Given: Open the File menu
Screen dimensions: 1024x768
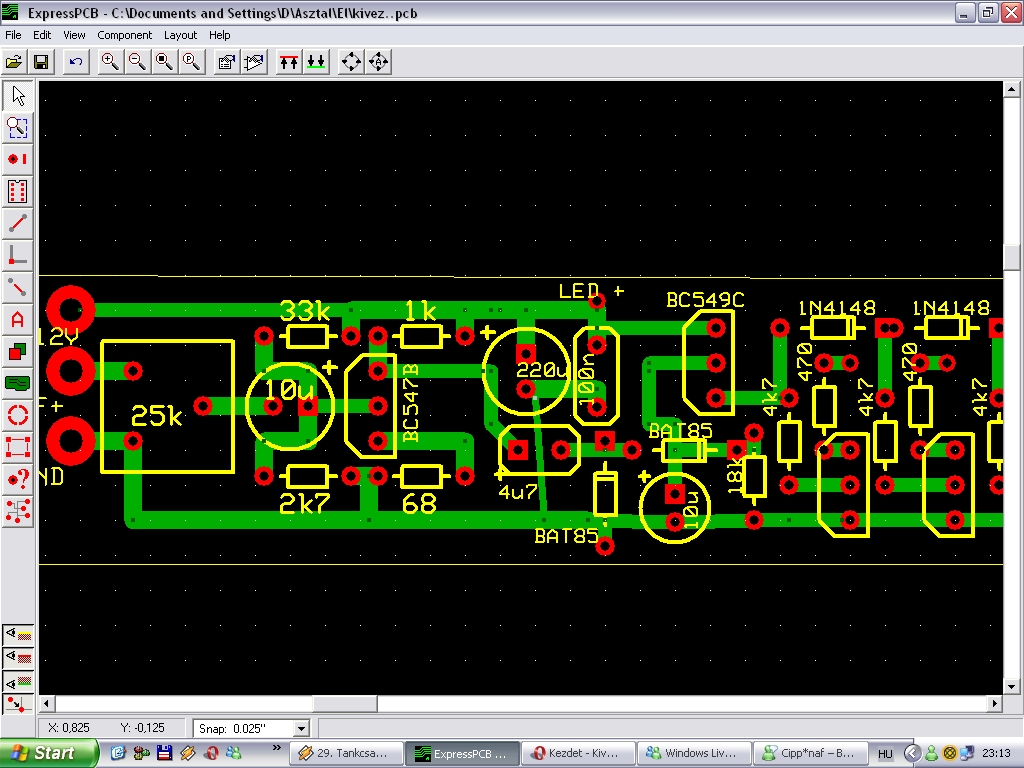Looking at the screenshot, I should point(13,35).
